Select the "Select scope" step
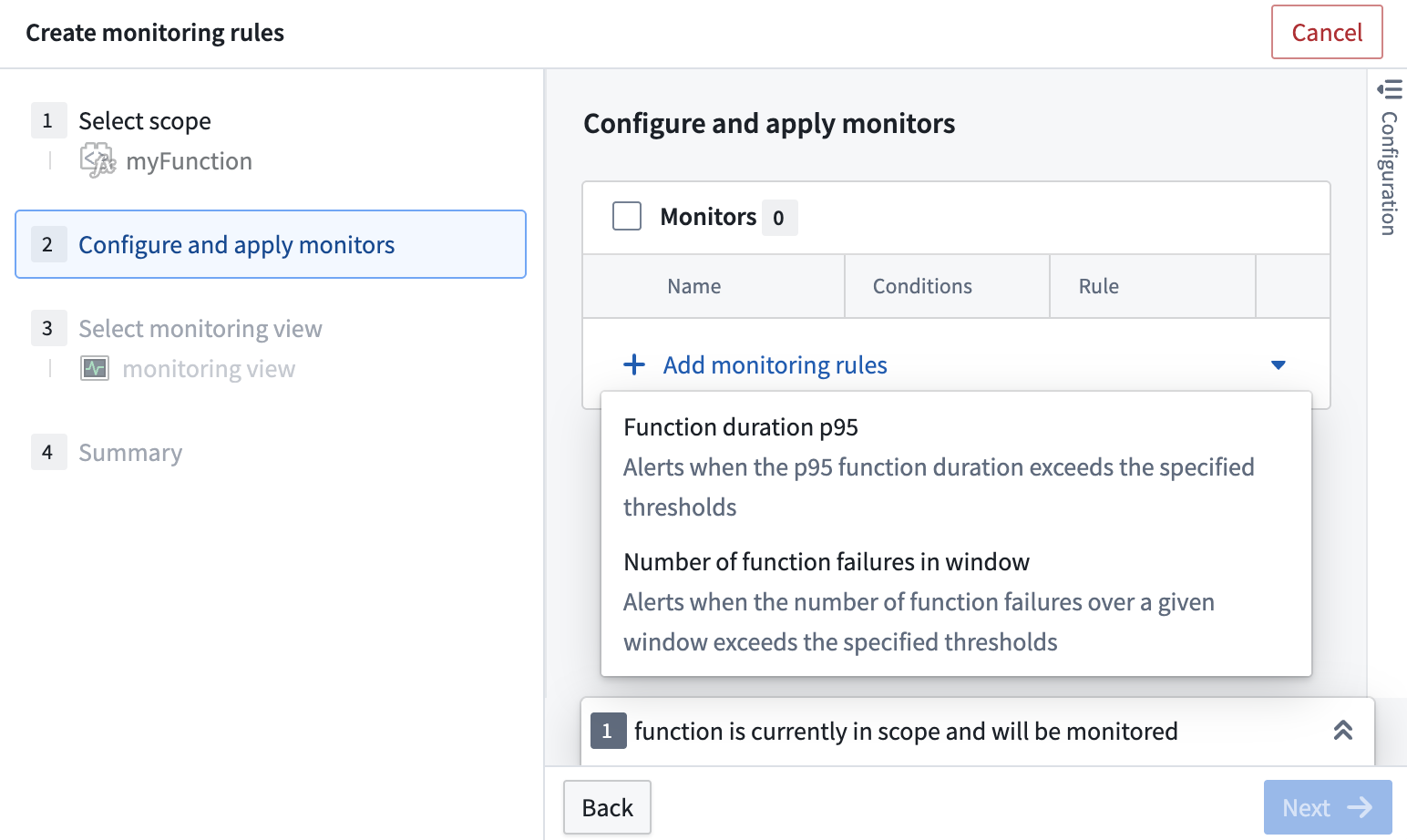 [145, 120]
